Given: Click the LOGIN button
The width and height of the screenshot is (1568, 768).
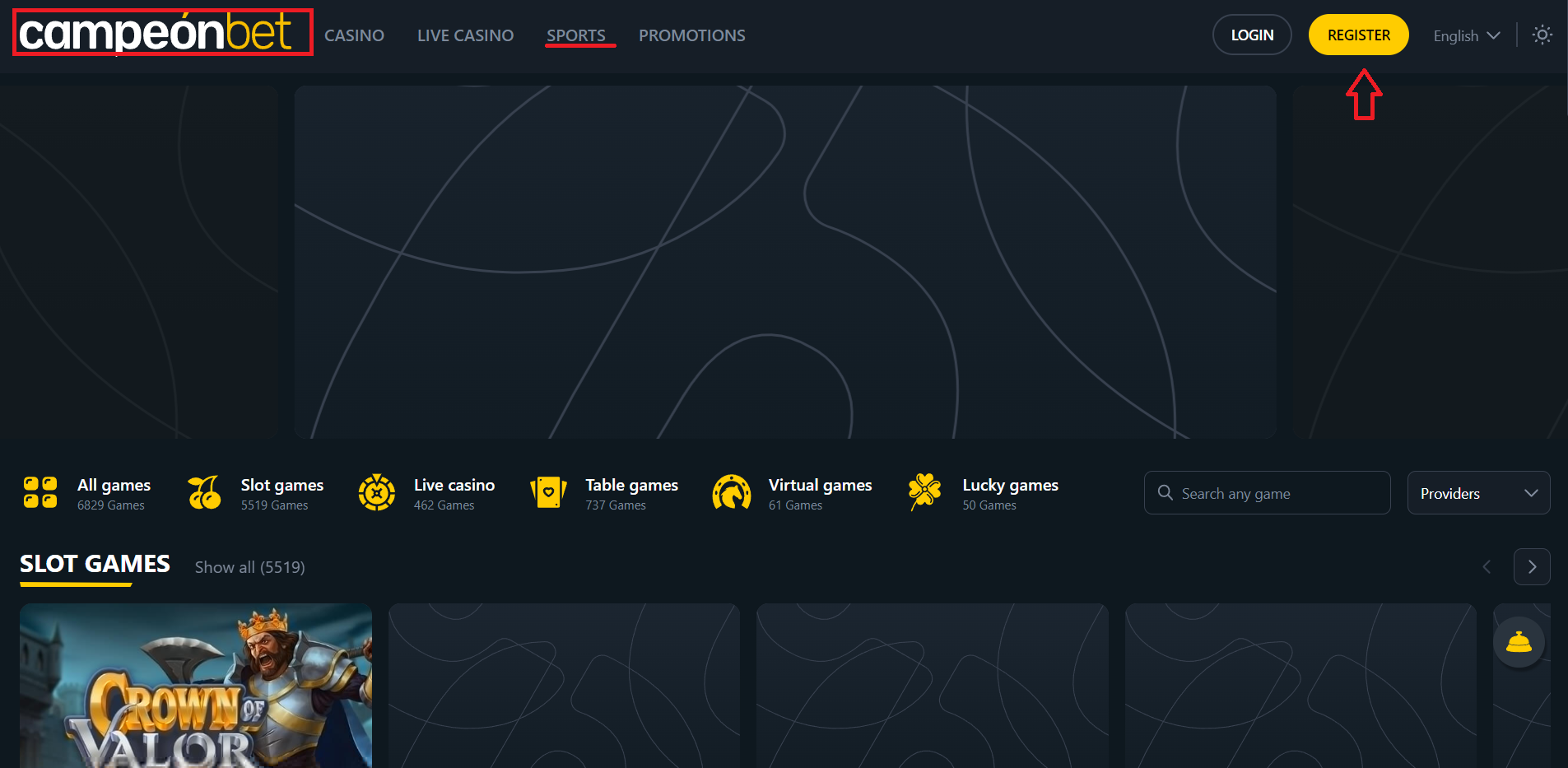Looking at the screenshot, I should tap(1252, 35).
